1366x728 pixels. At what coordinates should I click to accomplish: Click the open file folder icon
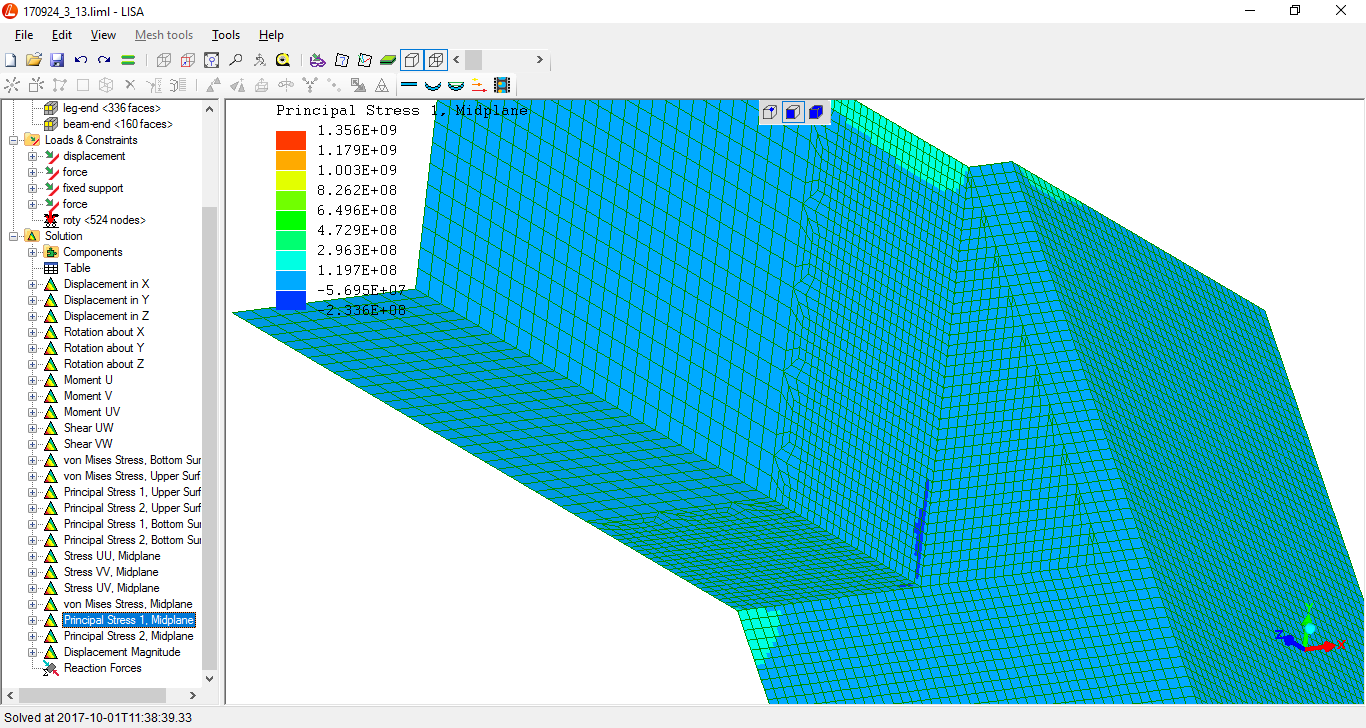click(x=33, y=60)
